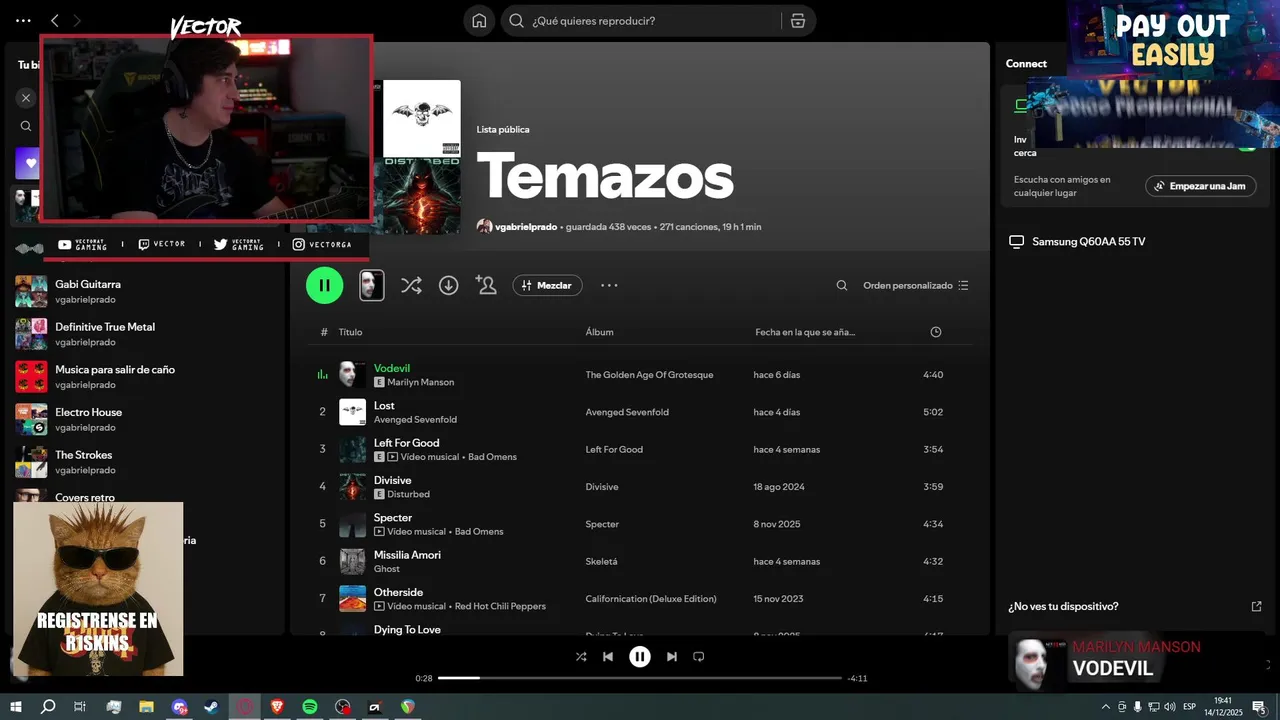Select the track Specter

click(393, 518)
